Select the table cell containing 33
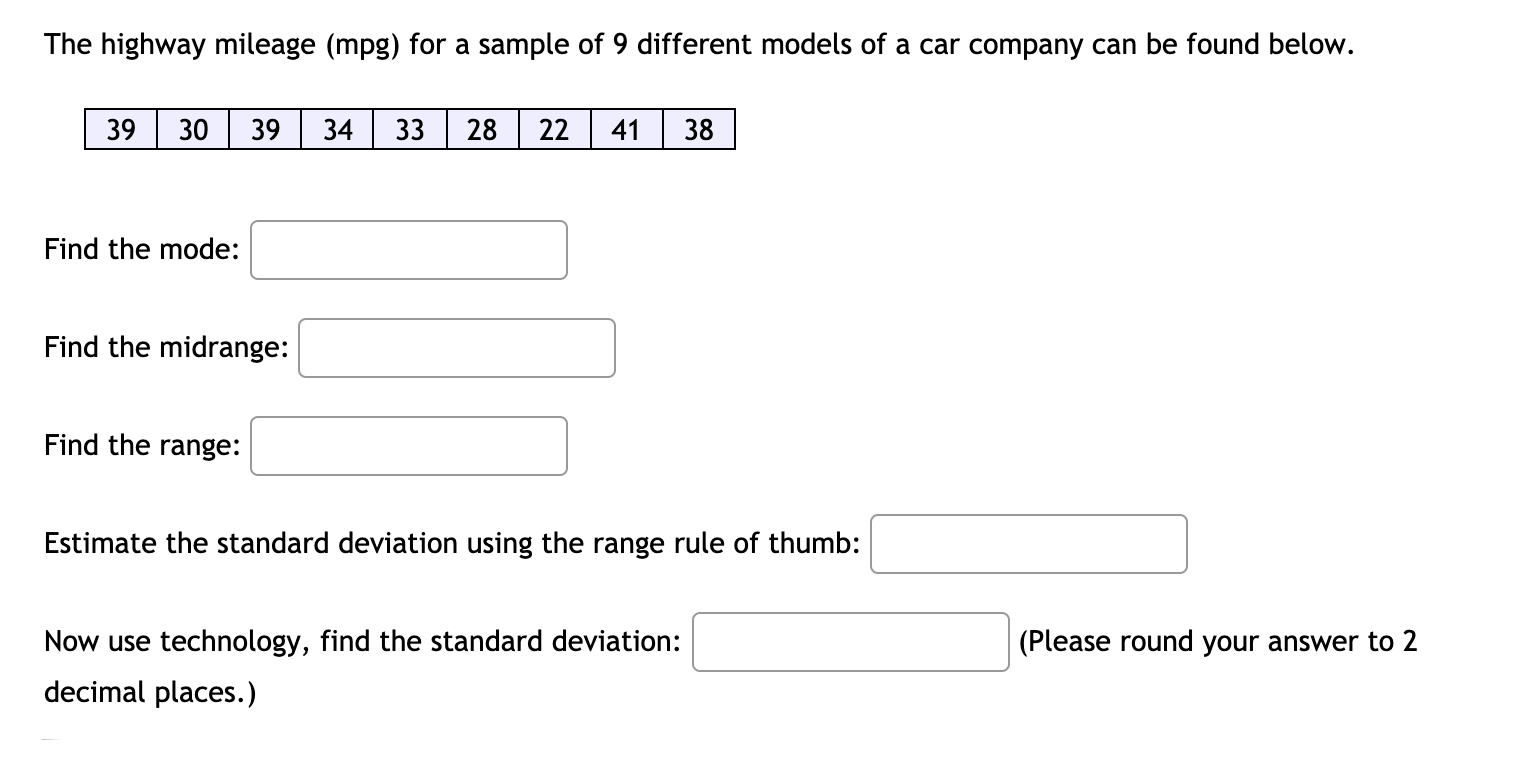Viewport: 1524px width, 762px height. [408, 129]
